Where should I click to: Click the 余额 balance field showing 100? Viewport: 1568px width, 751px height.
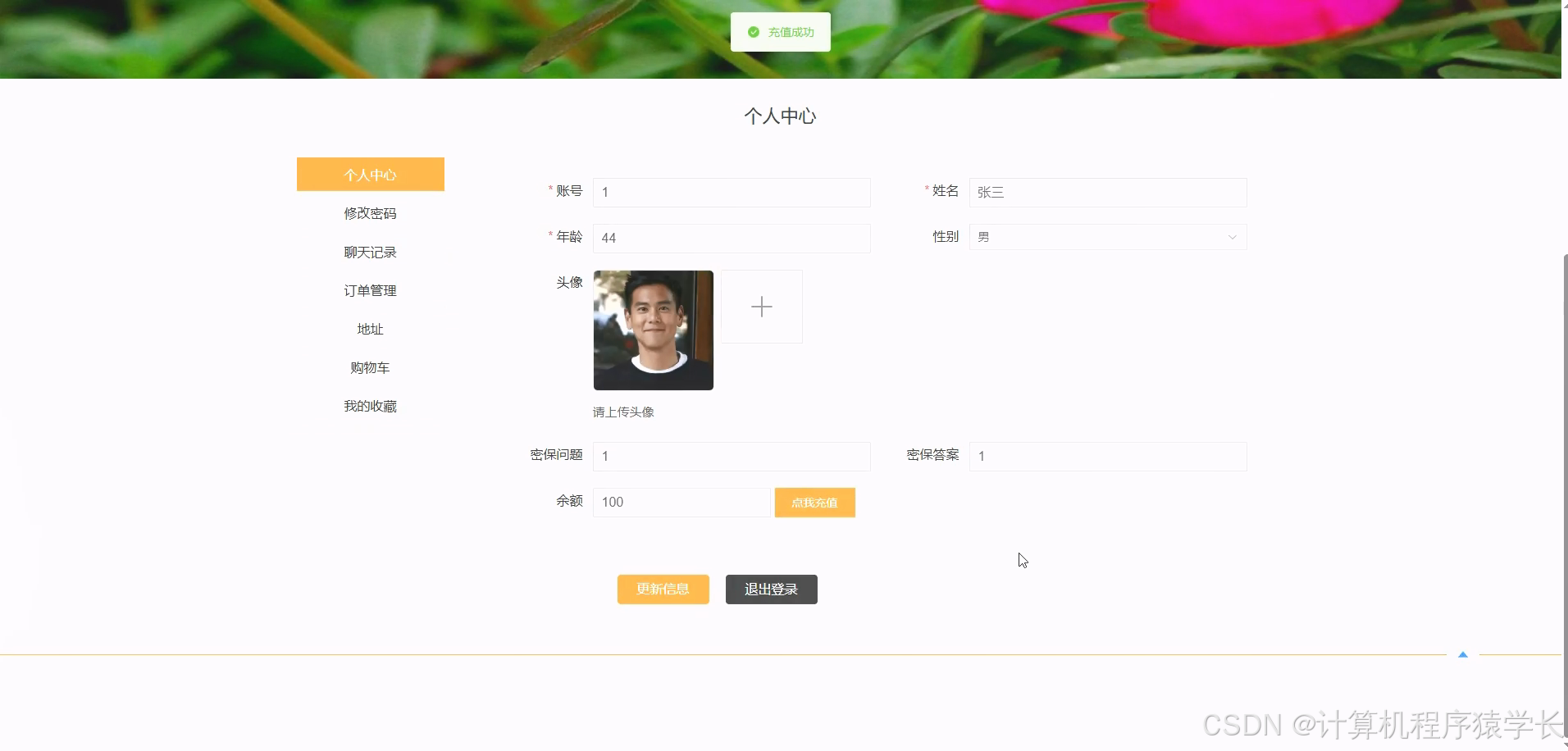(x=681, y=501)
